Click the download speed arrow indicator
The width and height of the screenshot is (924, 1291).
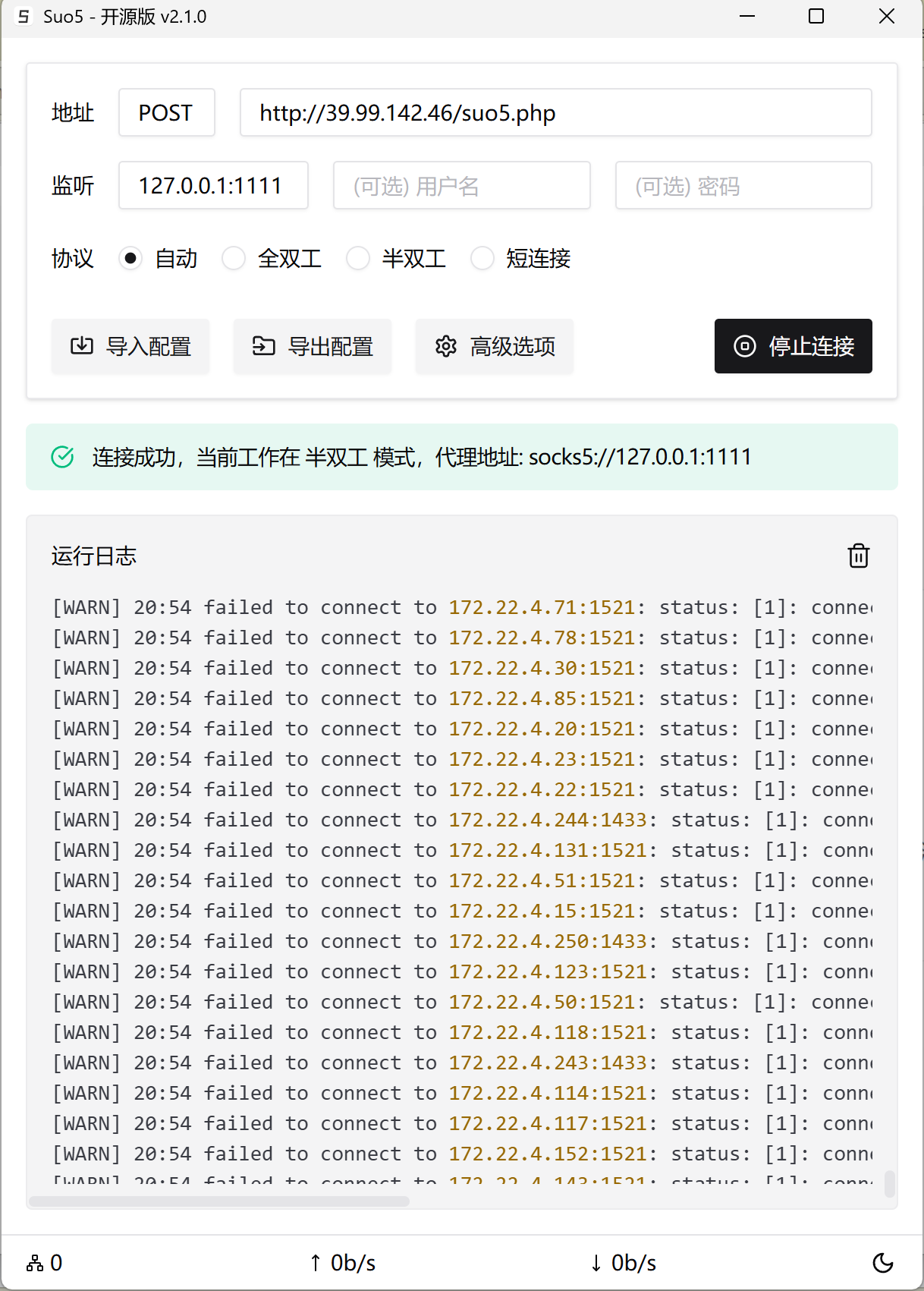pos(596,1263)
